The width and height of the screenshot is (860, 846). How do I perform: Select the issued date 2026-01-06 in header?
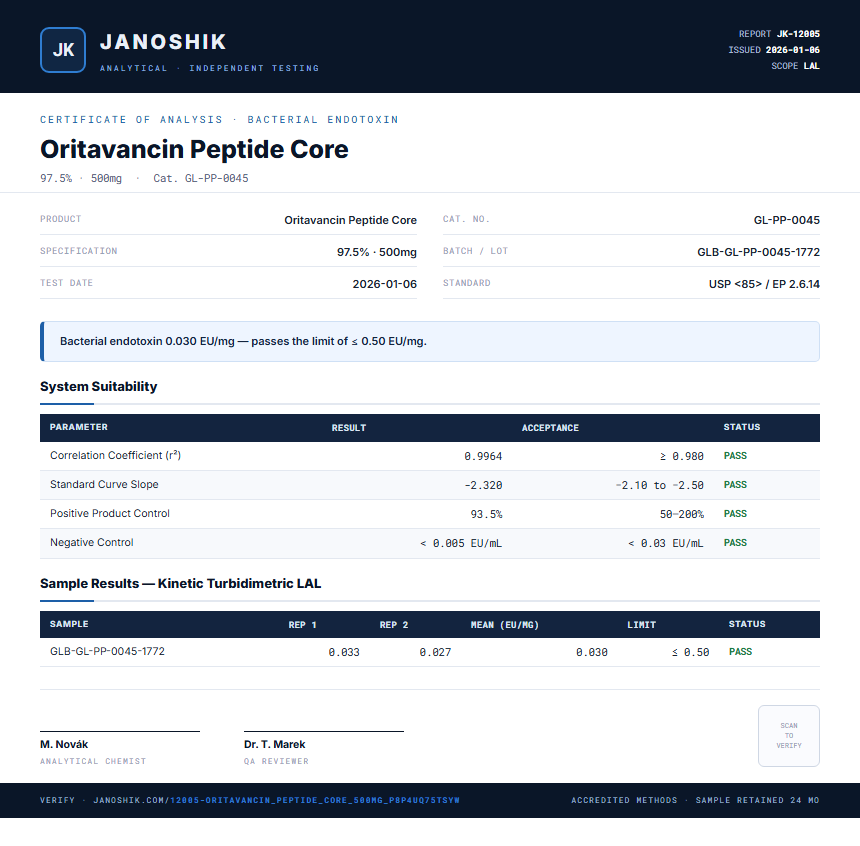pos(793,50)
